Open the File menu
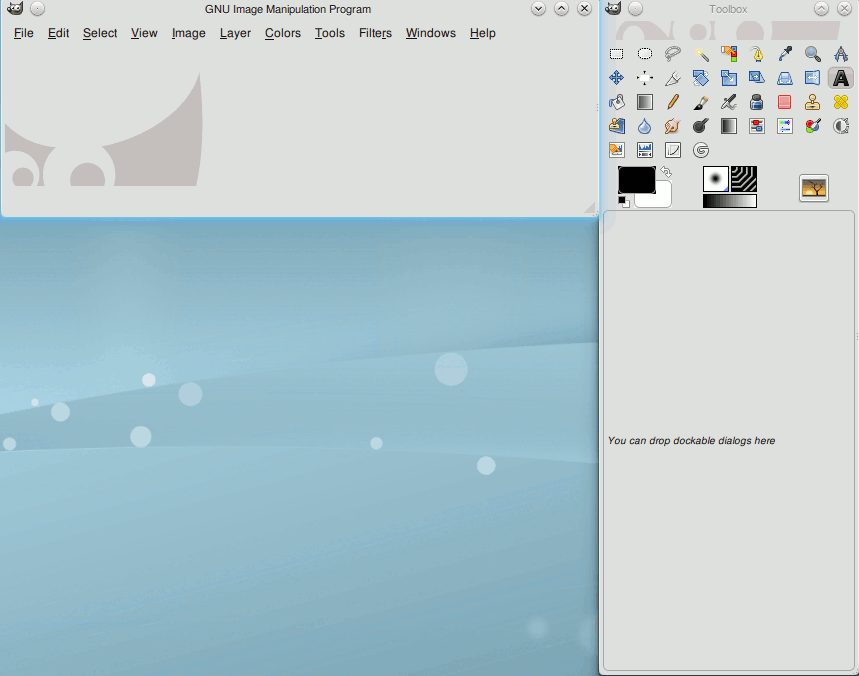 24,33
